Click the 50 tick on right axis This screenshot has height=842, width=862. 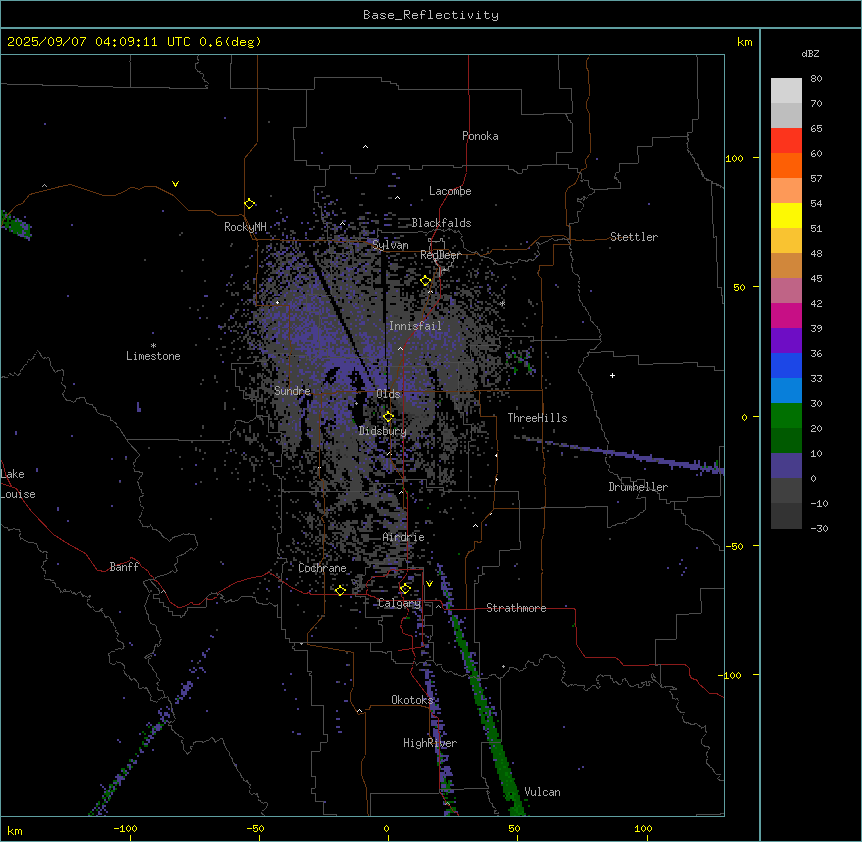point(739,287)
